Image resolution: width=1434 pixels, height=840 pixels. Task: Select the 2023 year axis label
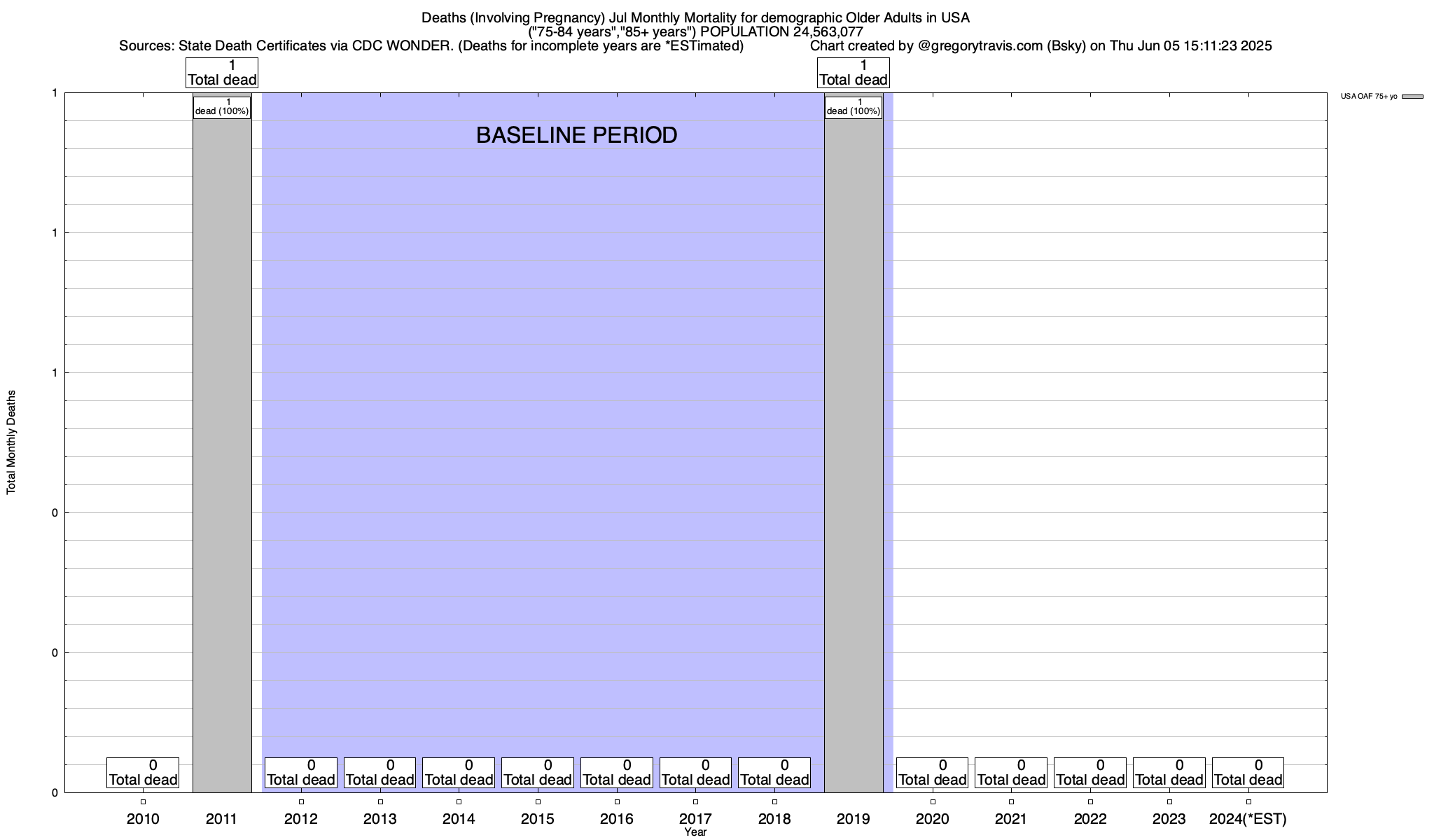[x=1169, y=819]
